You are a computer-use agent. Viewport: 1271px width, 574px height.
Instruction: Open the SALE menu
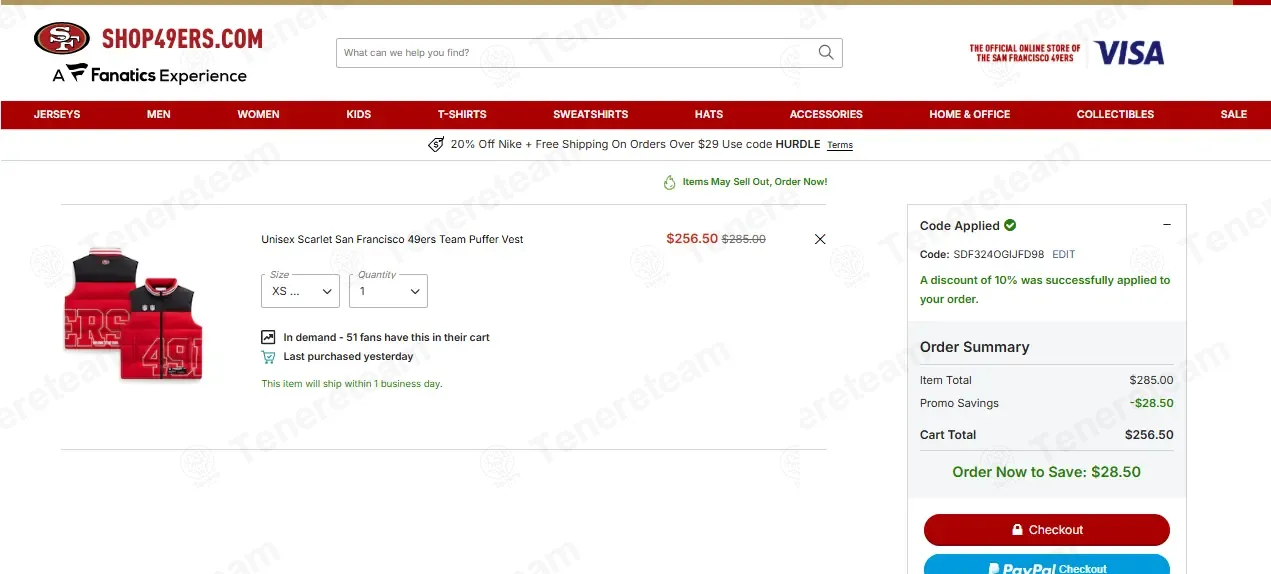[1234, 114]
